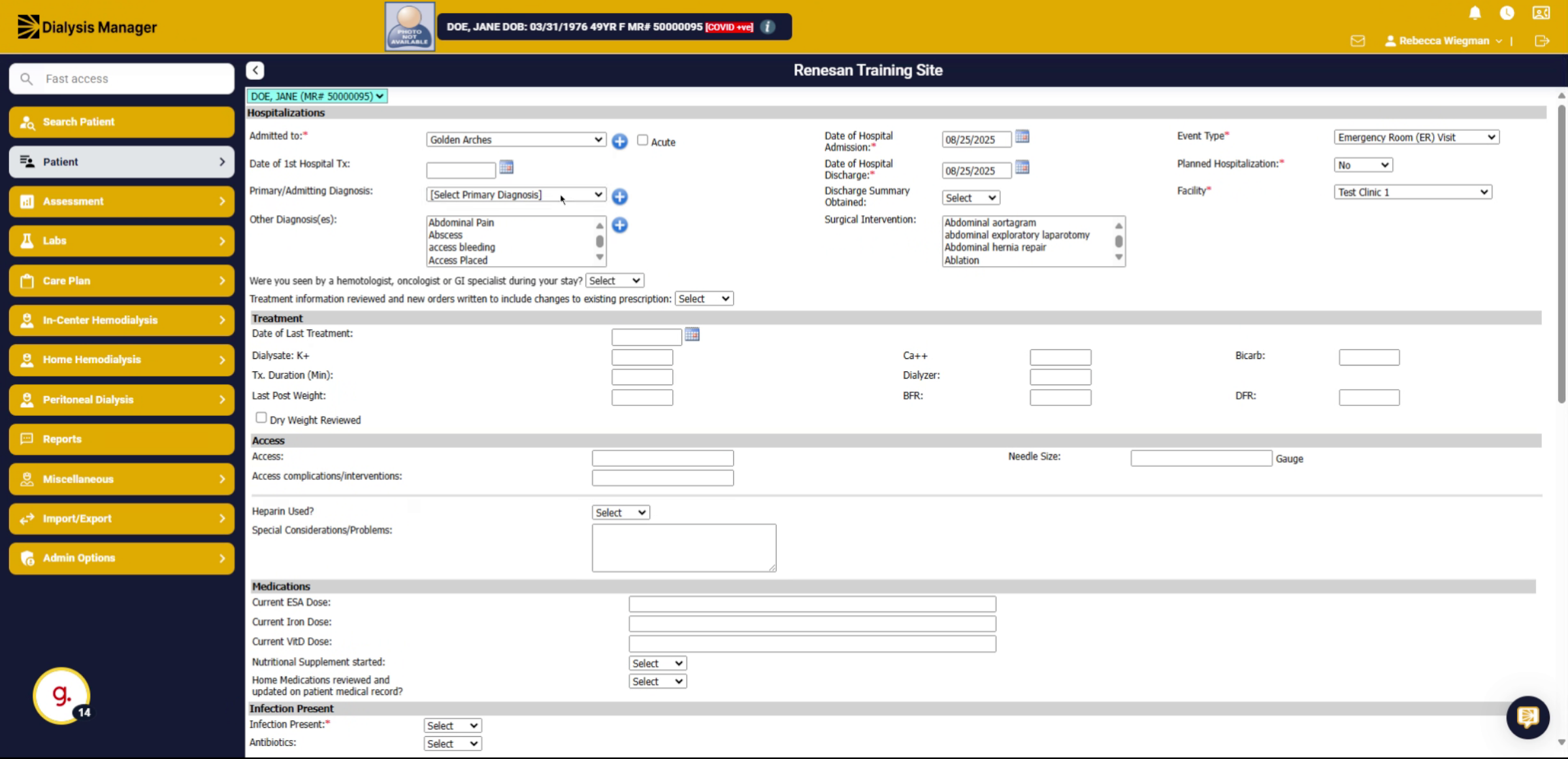
Task: Open the Admin Options menu
Action: click(x=122, y=558)
